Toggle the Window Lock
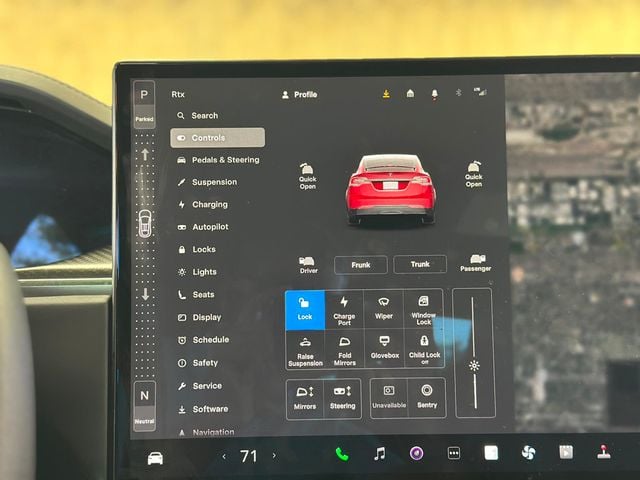 click(x=423, y=309)
